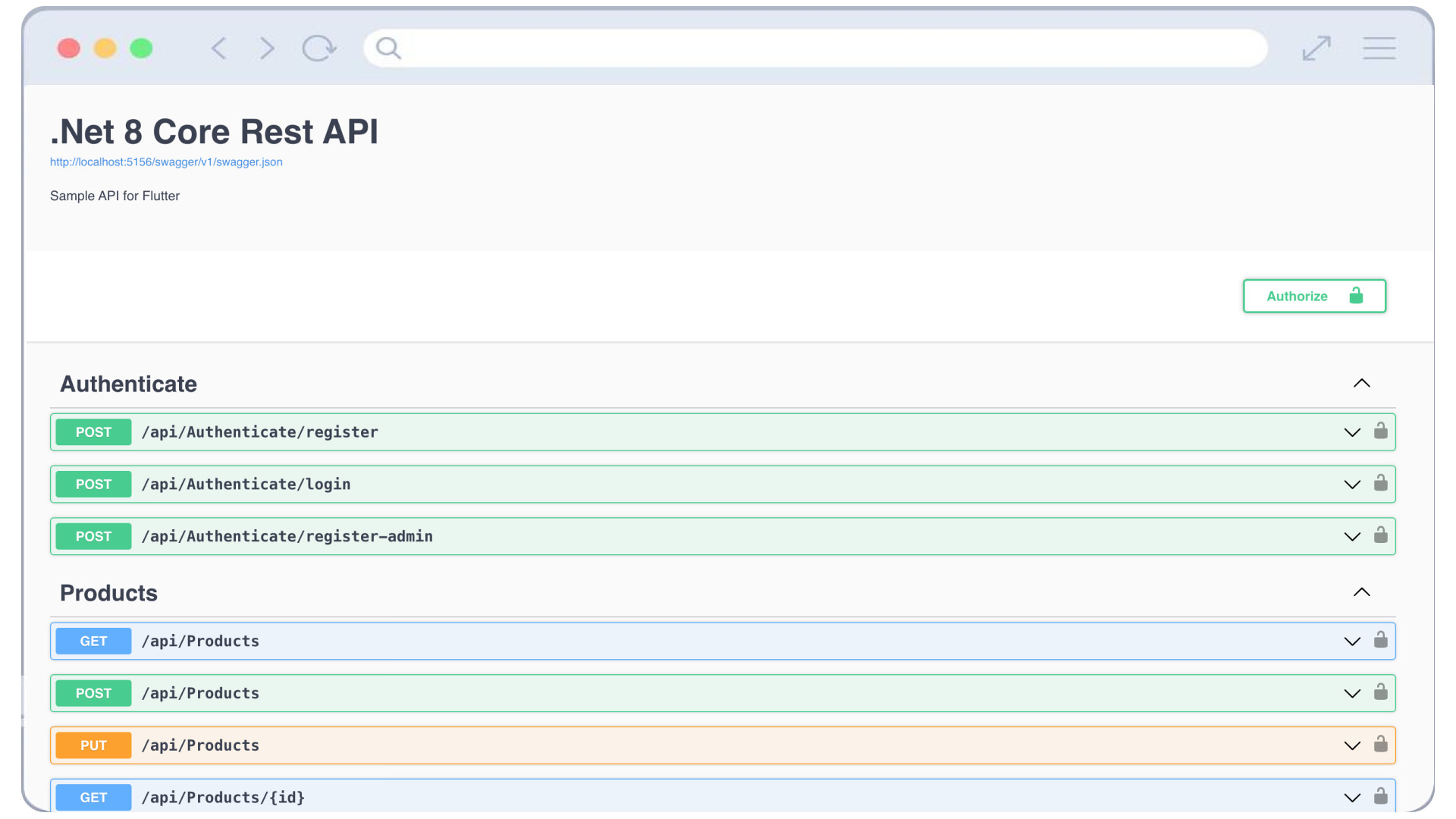The width and height of the screenshot is (1456, 819).
Task: Click the /api/Products/{id} path text
Action: (x=224, y=798)
